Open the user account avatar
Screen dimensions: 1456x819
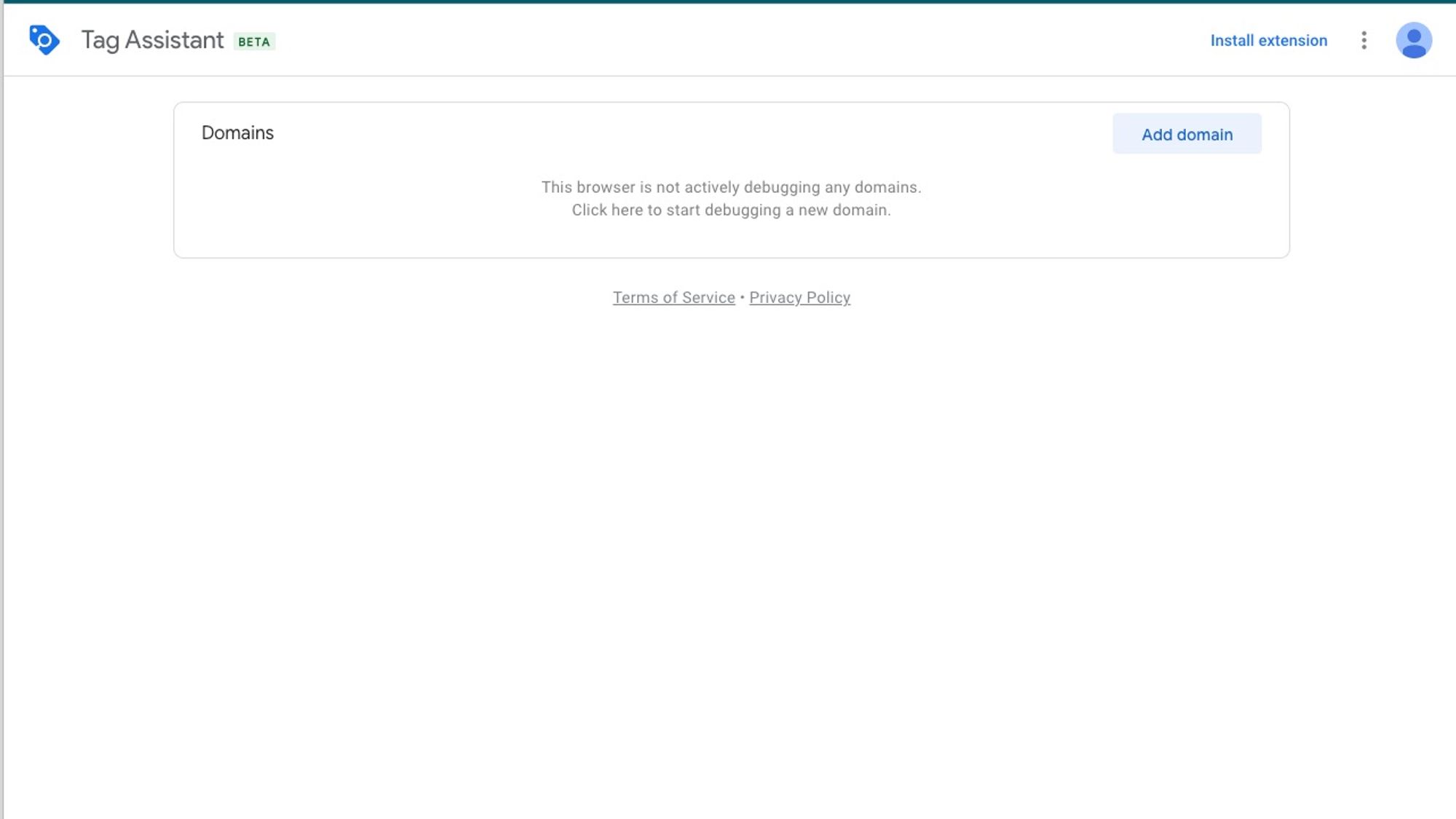[x=1414, y=40]
